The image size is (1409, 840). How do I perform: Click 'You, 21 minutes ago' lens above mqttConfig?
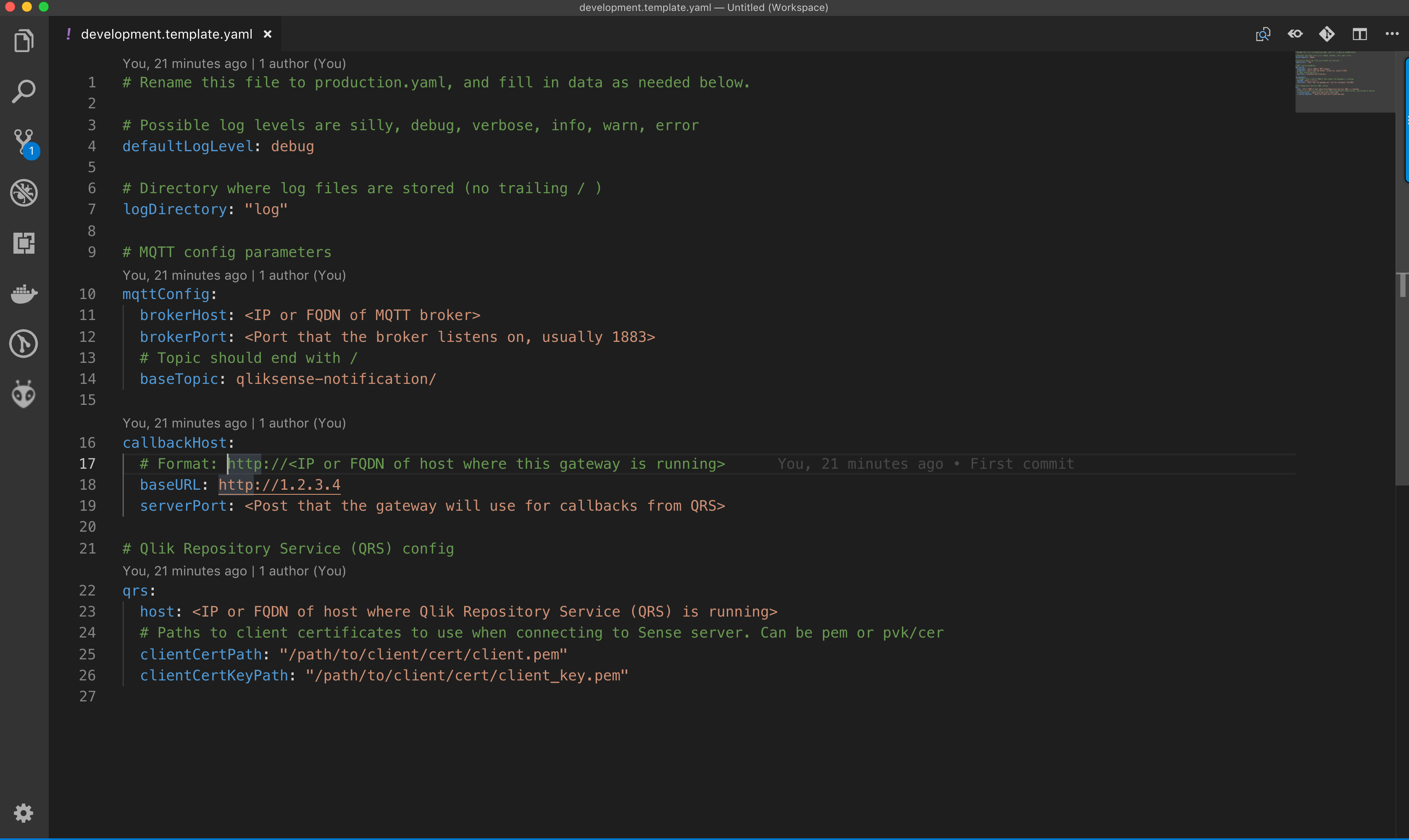pyautogui.click(x=184, y=275)
